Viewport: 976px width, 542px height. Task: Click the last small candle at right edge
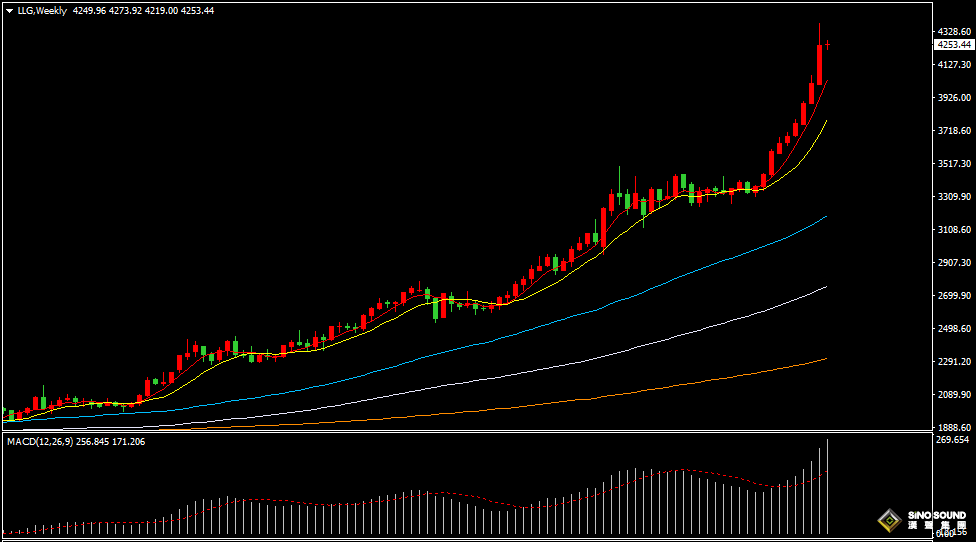[827, 44]
